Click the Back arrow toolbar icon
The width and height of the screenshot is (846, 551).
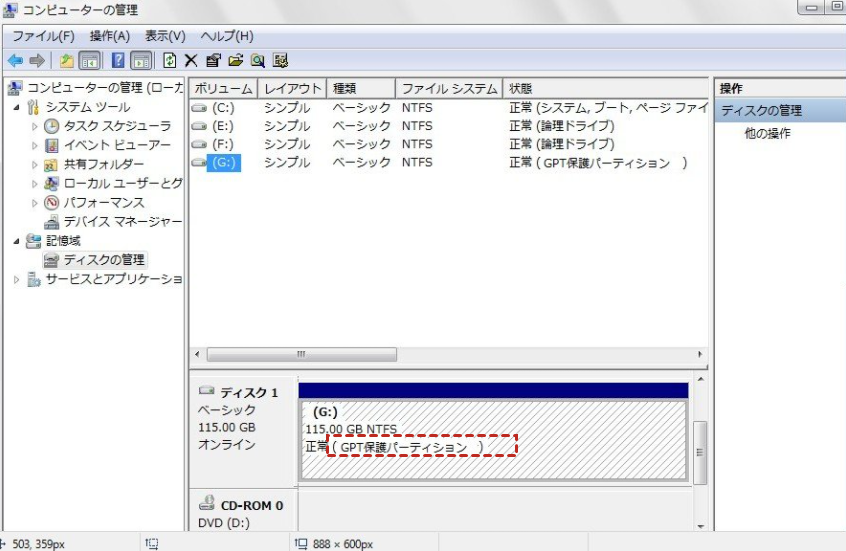coord(16,60)
